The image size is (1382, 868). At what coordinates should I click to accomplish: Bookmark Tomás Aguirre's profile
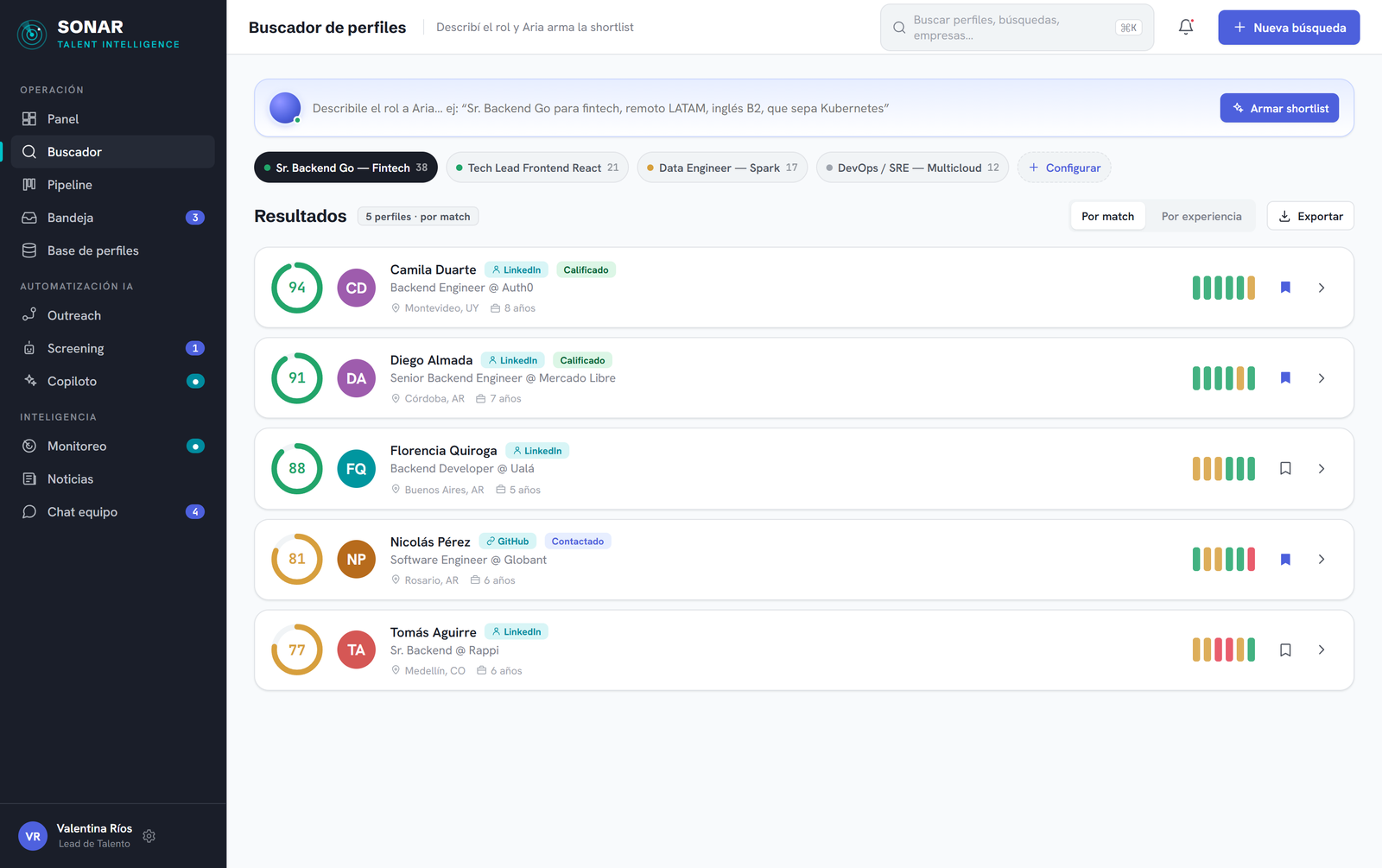(1285, 649)
